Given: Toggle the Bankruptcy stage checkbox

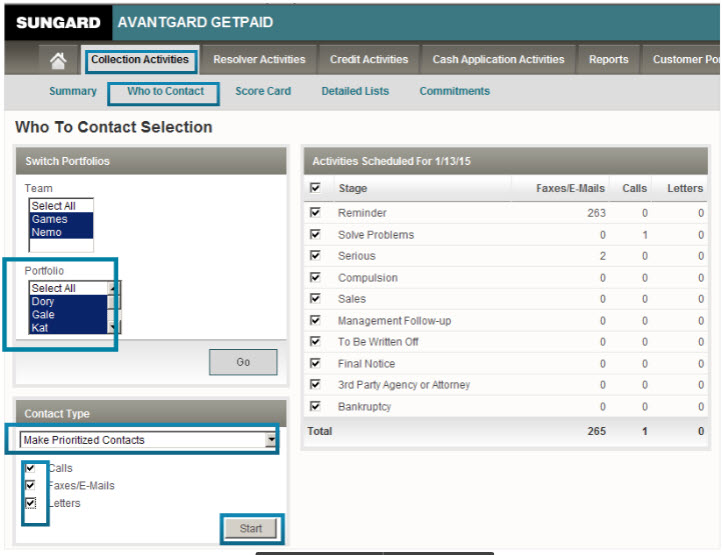Looking at the screenshot, I should [315, 406].
